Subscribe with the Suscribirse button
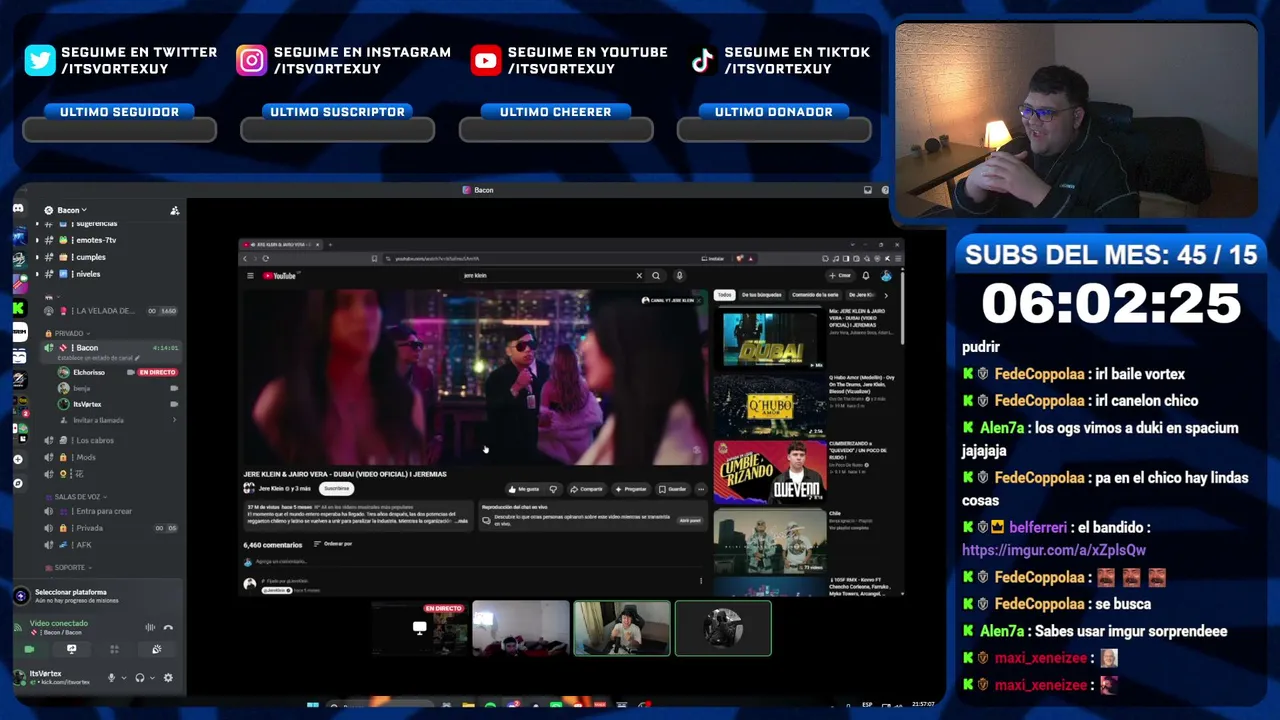 point(337,489)
